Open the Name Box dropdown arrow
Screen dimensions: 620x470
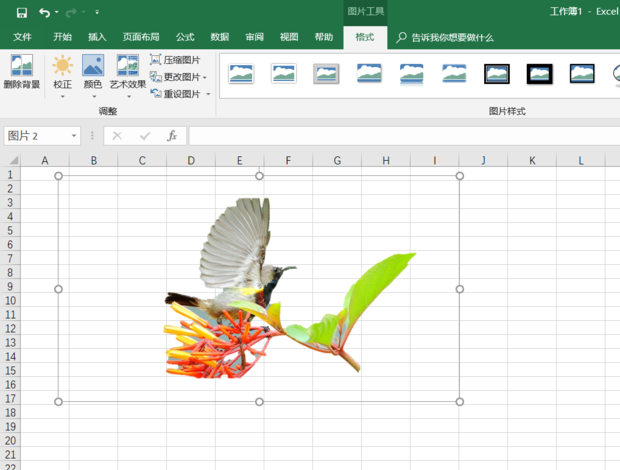tap(74, 136)
